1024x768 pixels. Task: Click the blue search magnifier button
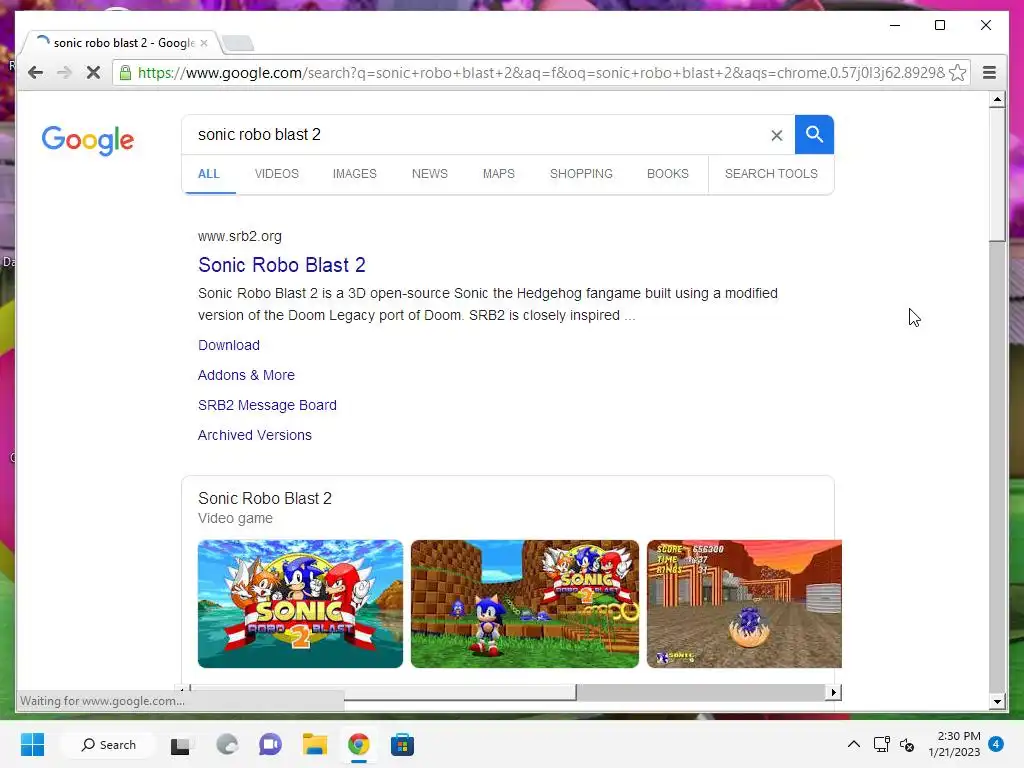[x=814, y=135]
